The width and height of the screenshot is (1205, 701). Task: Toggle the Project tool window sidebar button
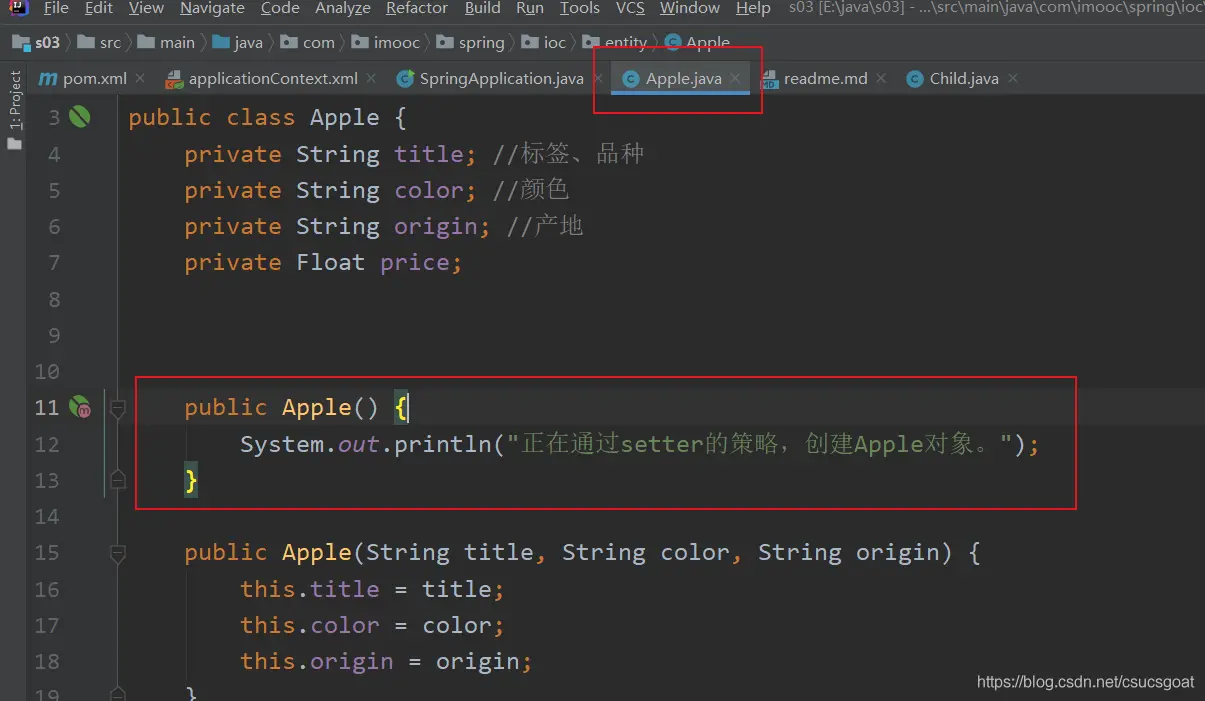click(14, 100)
